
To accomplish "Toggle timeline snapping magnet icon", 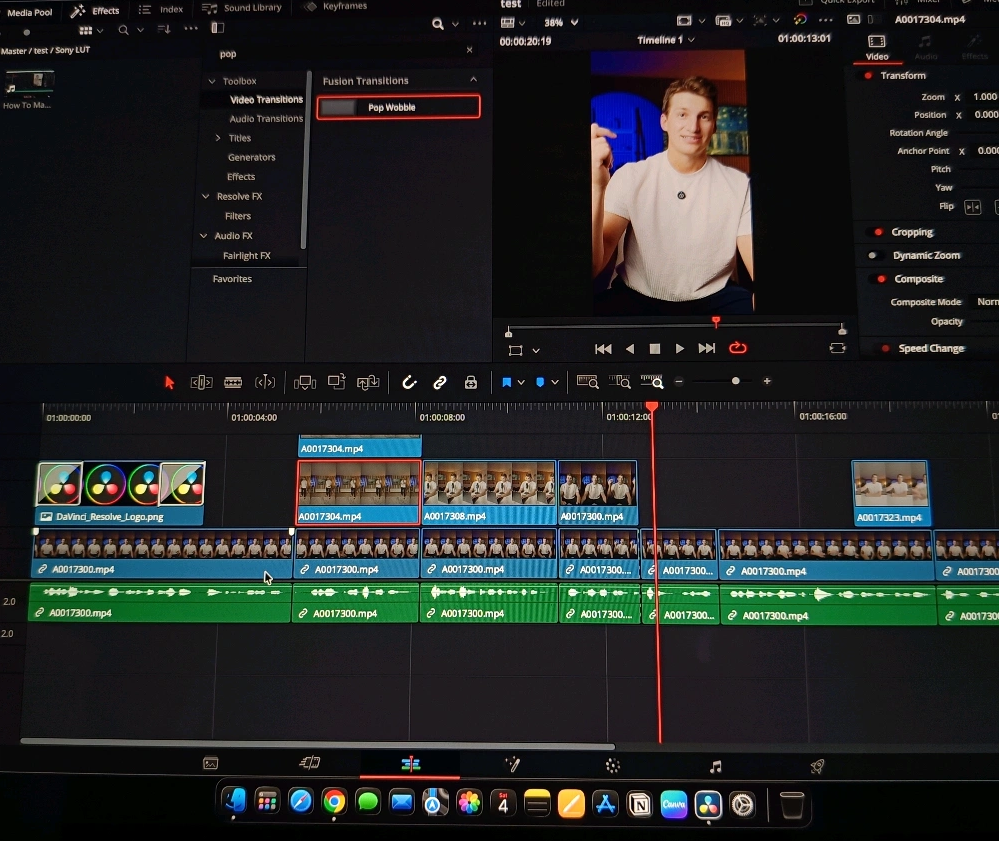I will (408, 382).
